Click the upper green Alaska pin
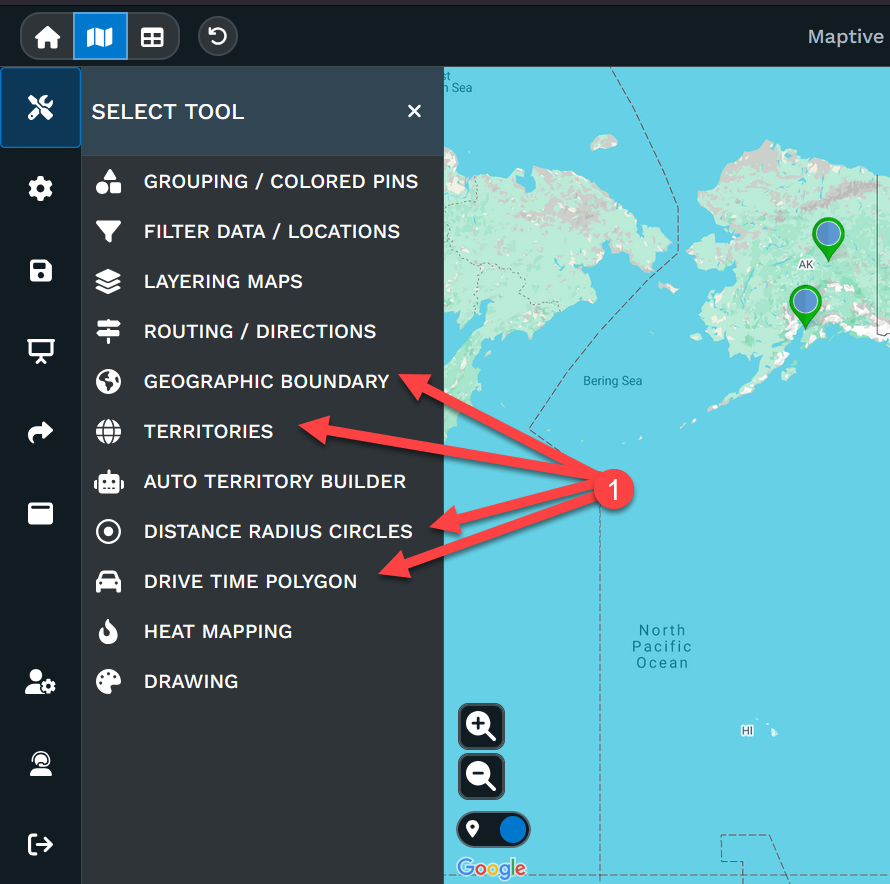 click(828, 237)
